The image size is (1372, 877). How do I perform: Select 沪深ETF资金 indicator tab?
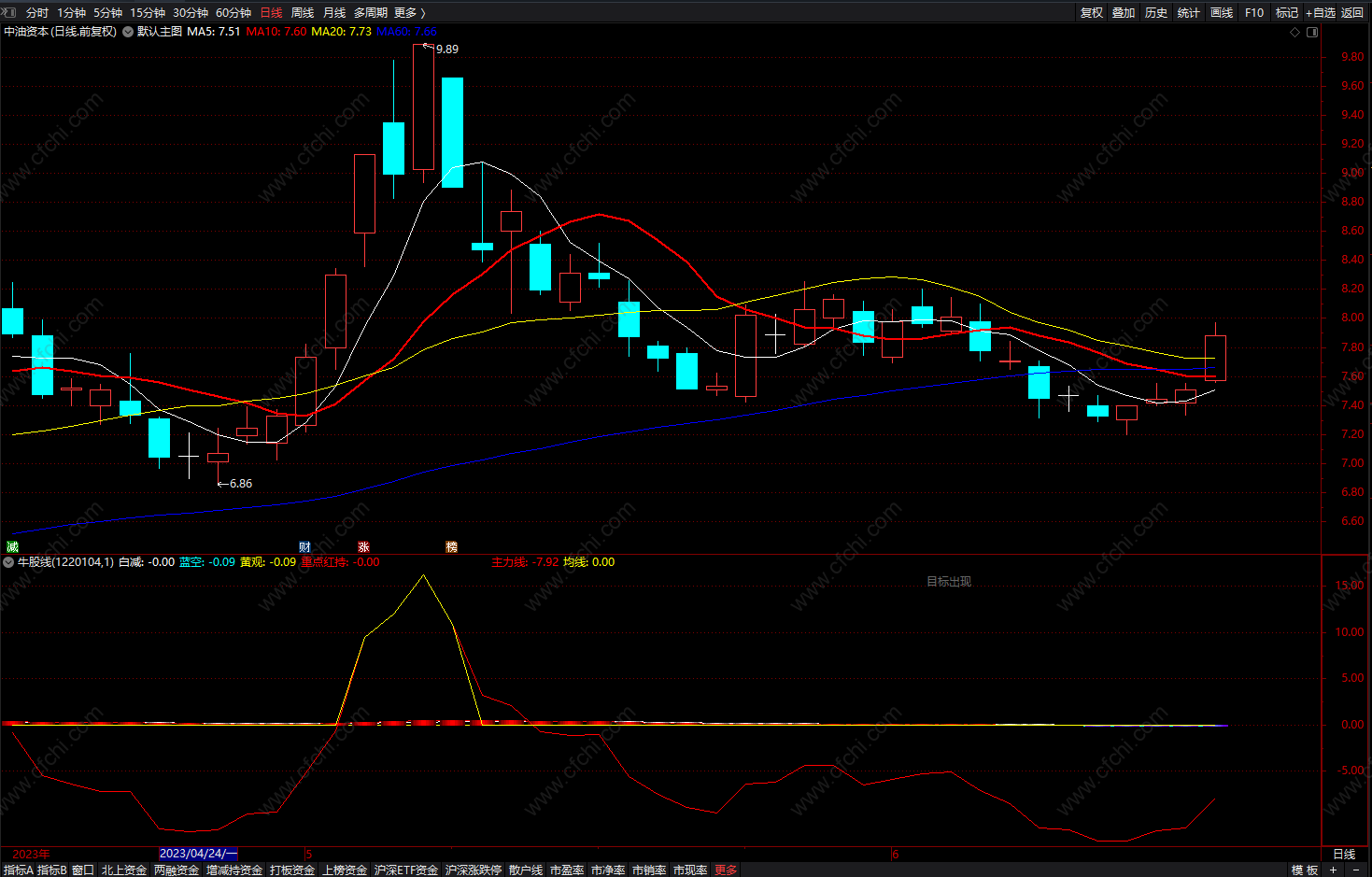pyautogui.click(x=406, y=870)
